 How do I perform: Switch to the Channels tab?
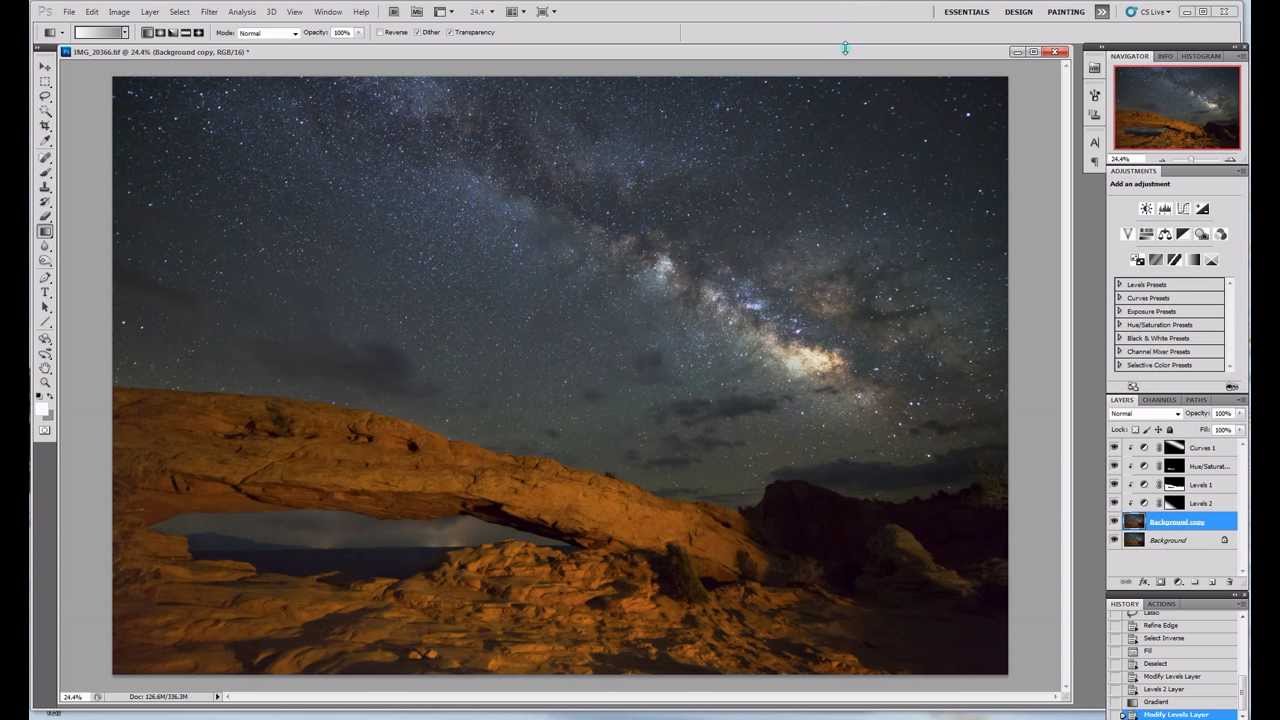pyautogui.click(x=1159, y=400)
